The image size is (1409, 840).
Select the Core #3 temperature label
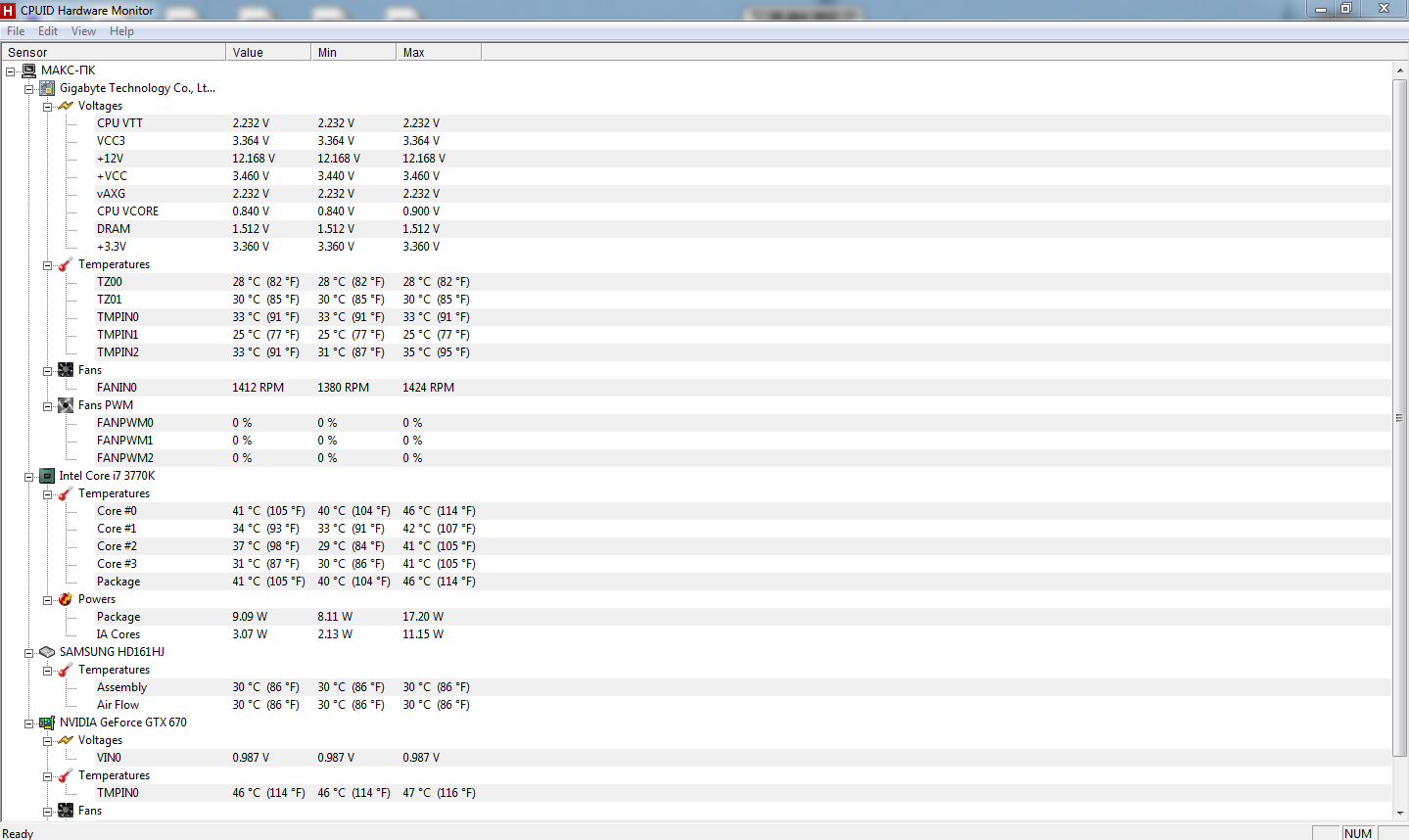(x=117, y=564)
